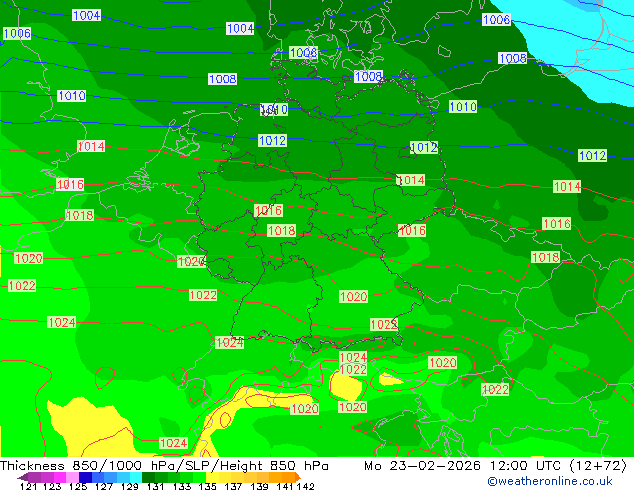The height and width of the screenshot is (490, 634).
Task: Click the purple arrow at legend's left end
Action: 23,477
